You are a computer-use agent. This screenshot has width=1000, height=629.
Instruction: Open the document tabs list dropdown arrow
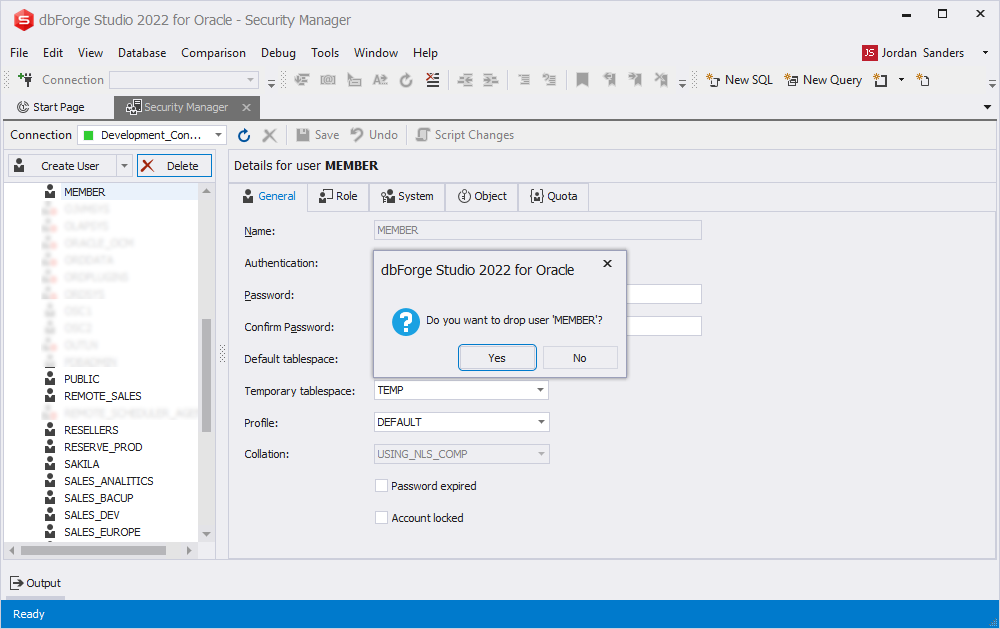click(x=987, y=107)
